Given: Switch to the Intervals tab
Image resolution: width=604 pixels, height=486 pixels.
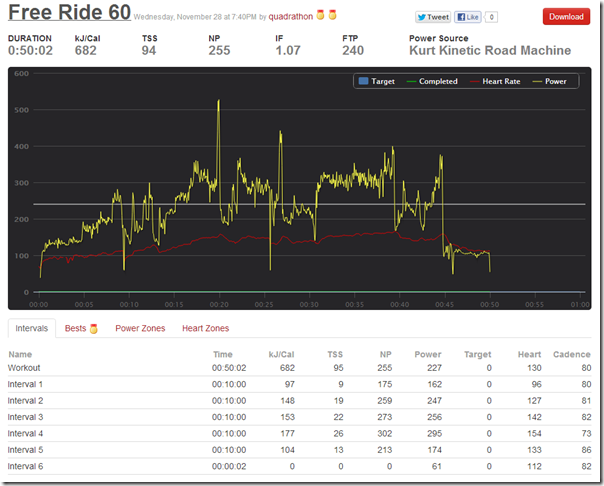Looking at the screenshot, I should point(32,328).
